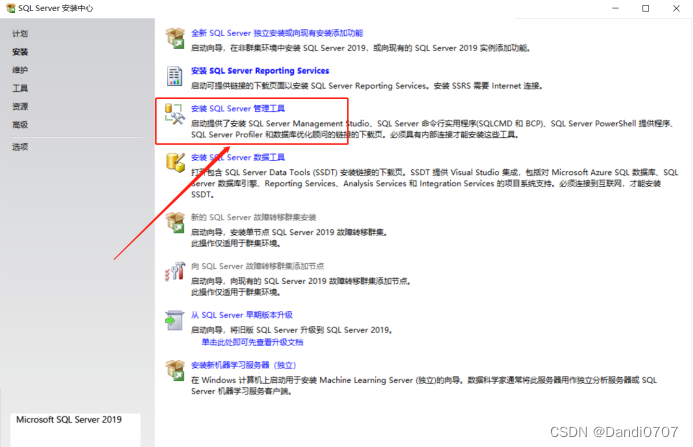The height and width of the screenshot is (447, 693).
Task: Click the 将旧版 SQL Server 升级 description
Action: click(x=292, y=330)
